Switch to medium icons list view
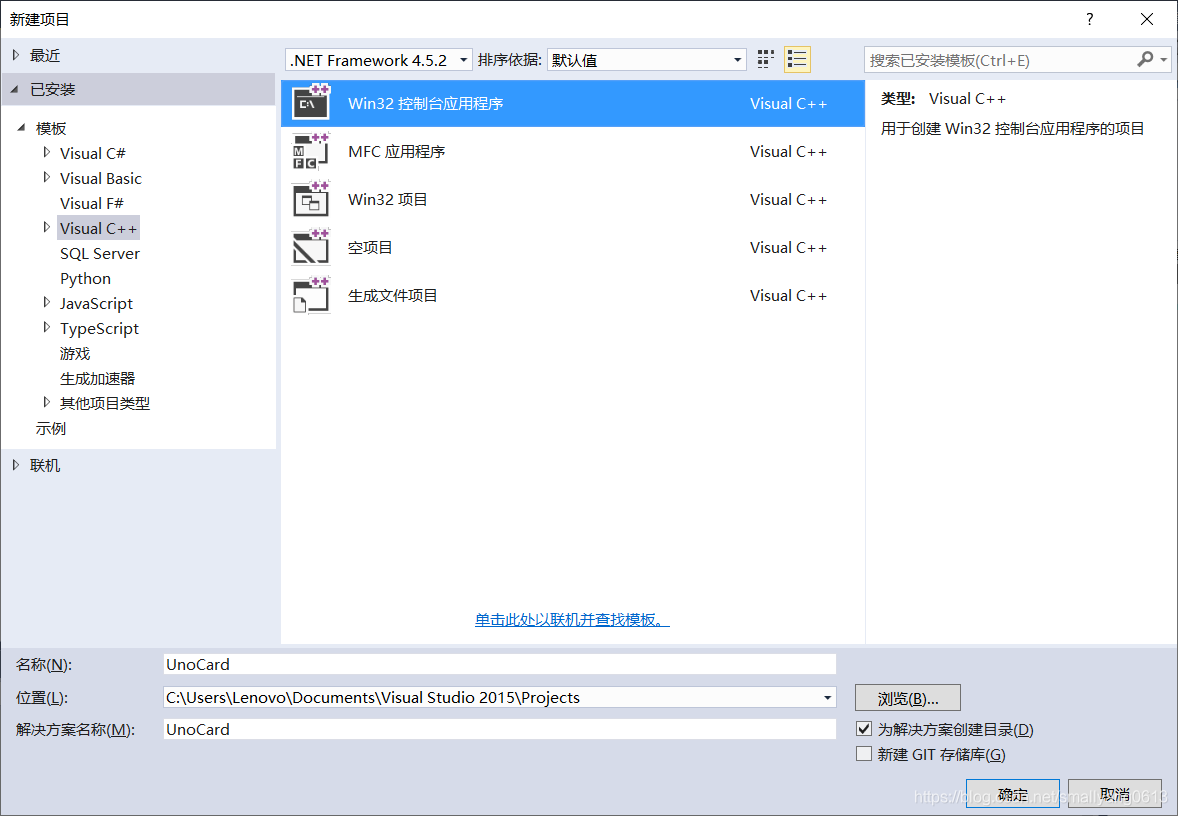 [x=797, y=59]
